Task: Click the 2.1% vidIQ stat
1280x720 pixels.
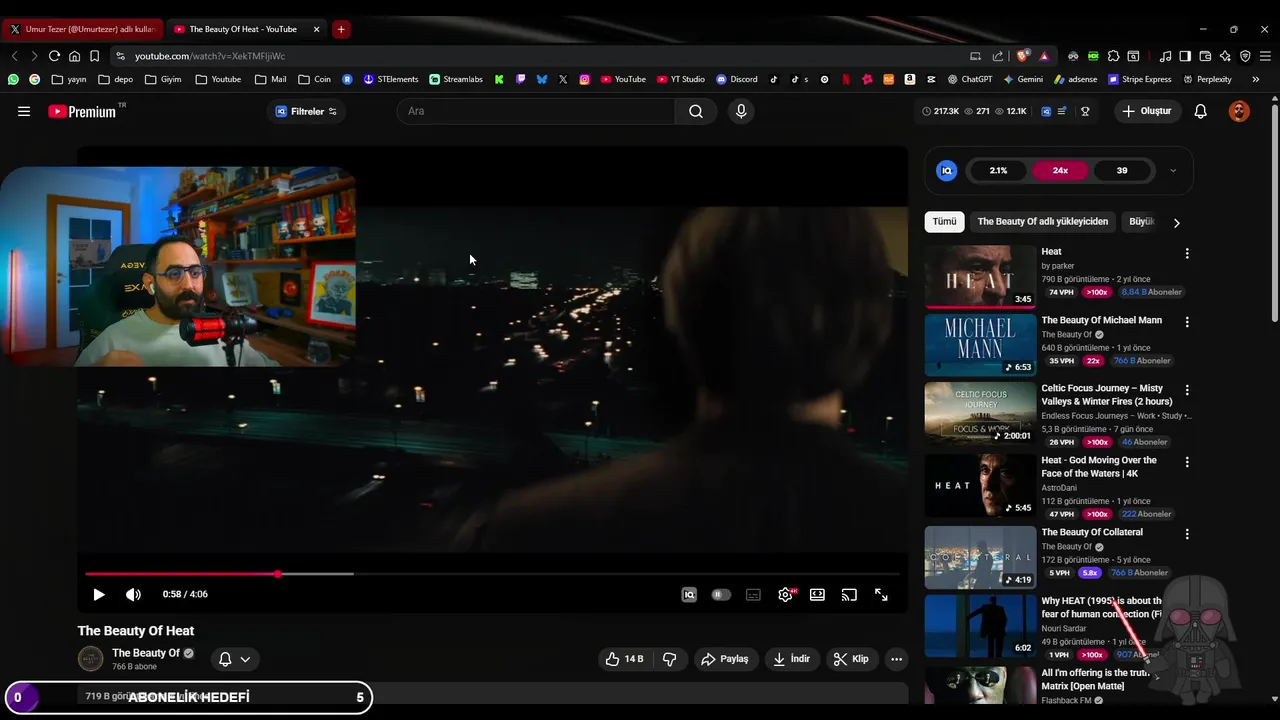Action: click(x=998, y=171)
